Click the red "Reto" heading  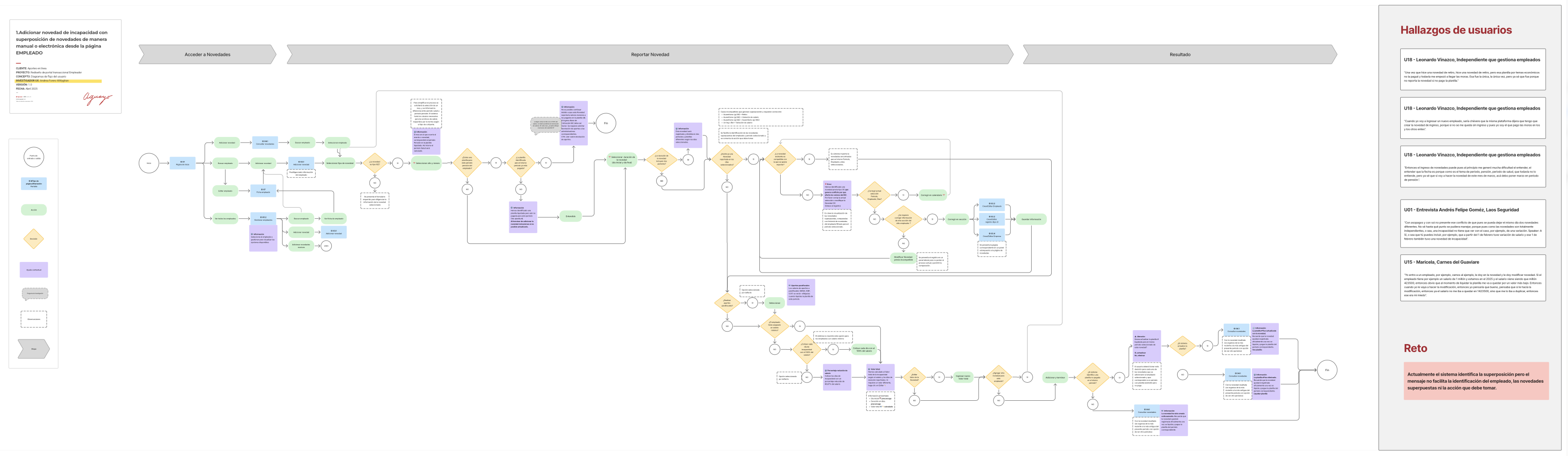click(x=1415, y=348)
